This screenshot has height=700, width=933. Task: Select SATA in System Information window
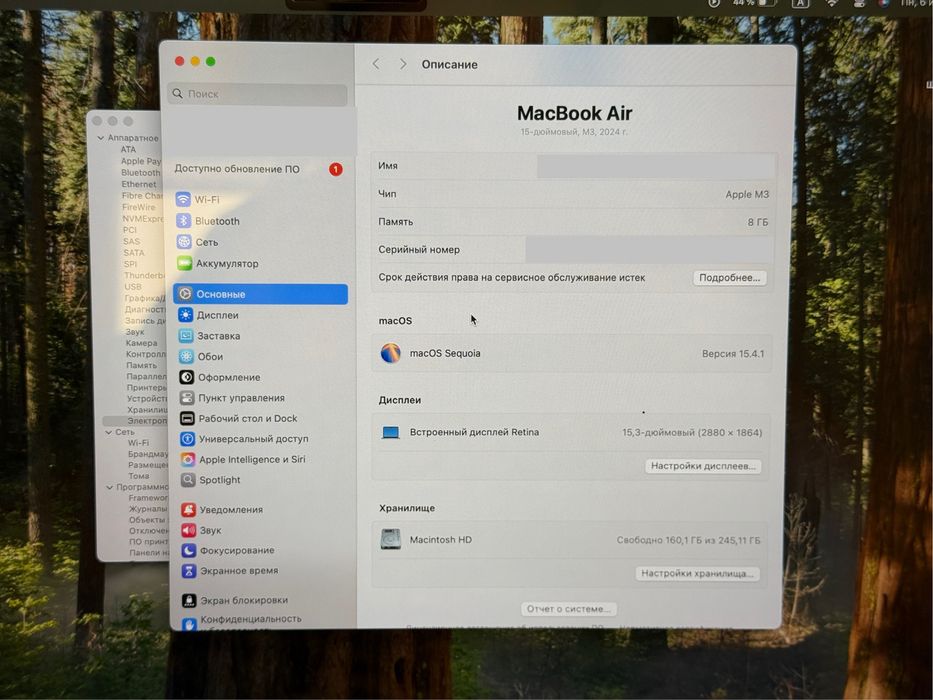point(133,253)
